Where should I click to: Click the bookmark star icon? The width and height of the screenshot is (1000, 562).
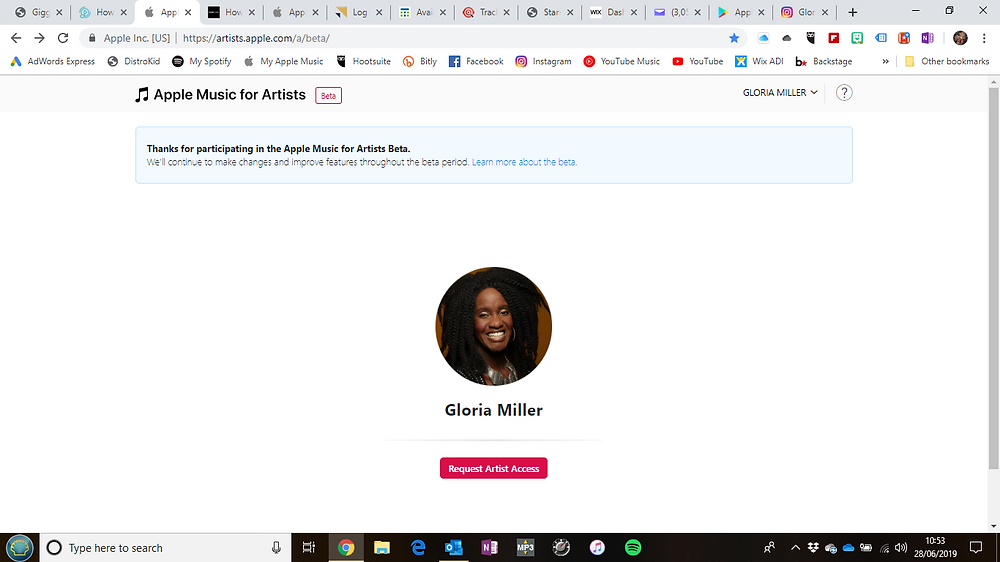tap(734, 38)
